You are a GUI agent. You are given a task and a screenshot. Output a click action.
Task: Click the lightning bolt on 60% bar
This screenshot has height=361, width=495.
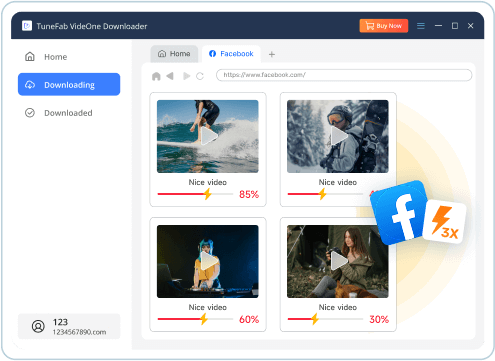tap(204, 319)
